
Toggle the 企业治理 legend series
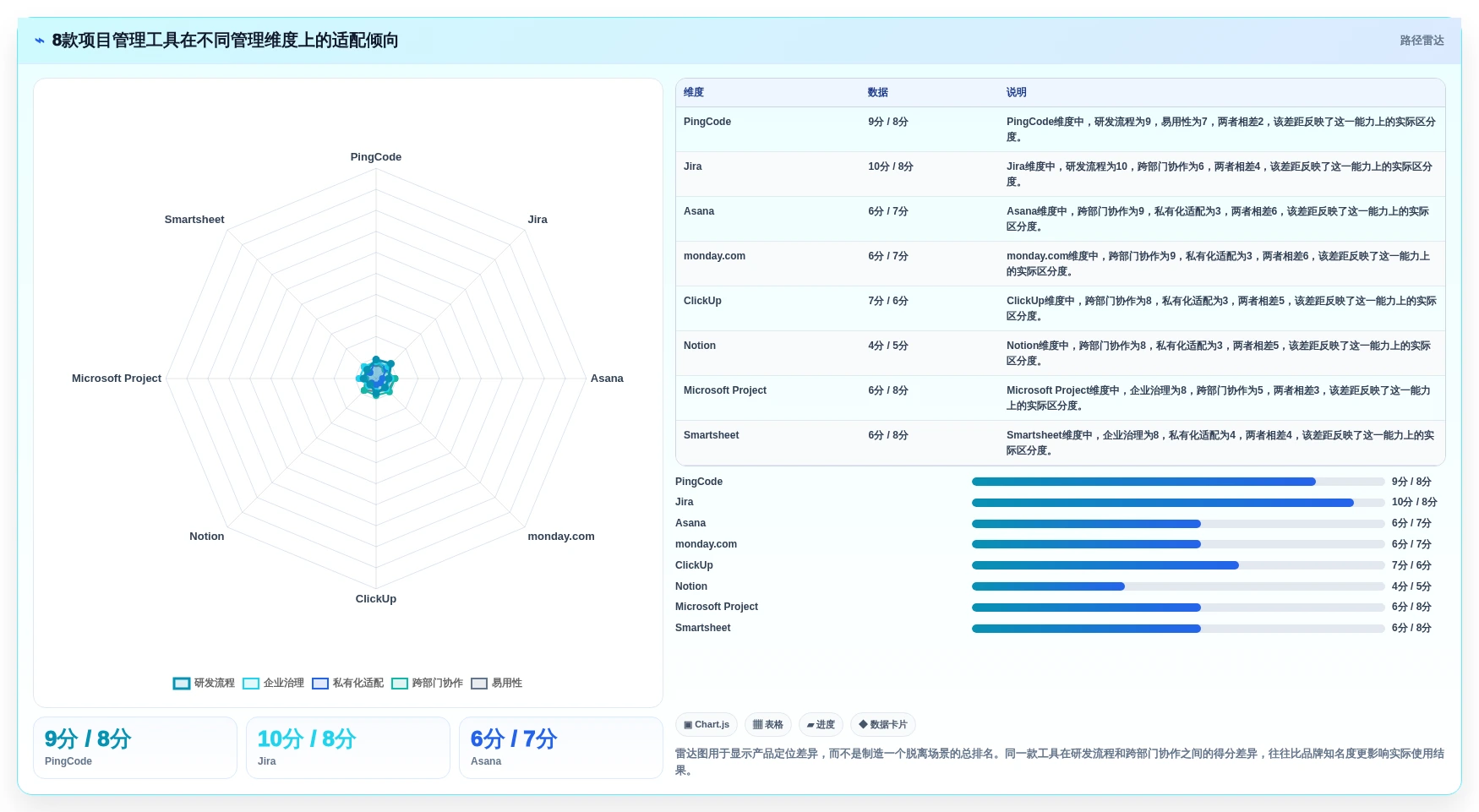pyautogui.click(x=273, y=683)
